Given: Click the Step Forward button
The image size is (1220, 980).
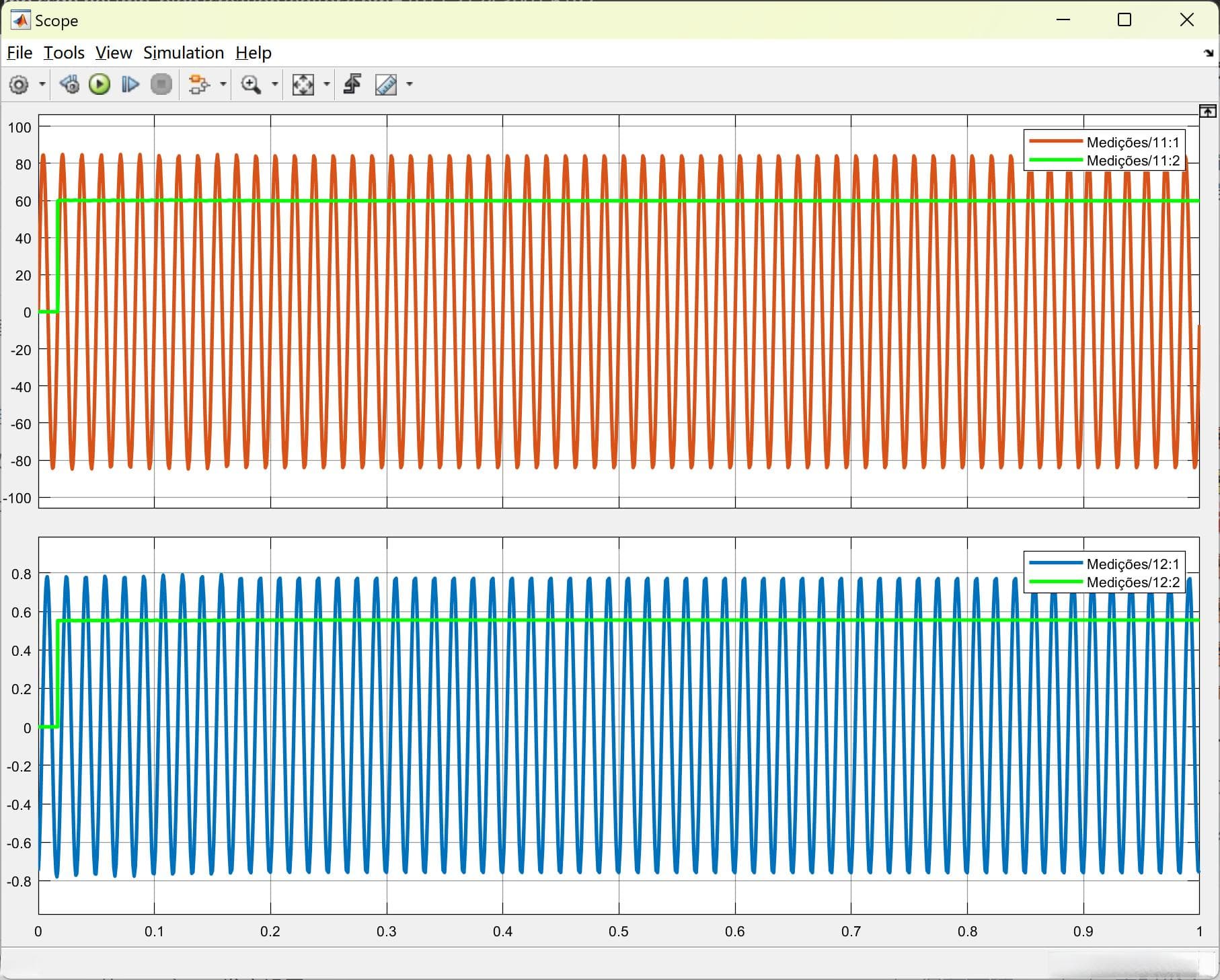Looking at the screenshot, I should [130, 85].
